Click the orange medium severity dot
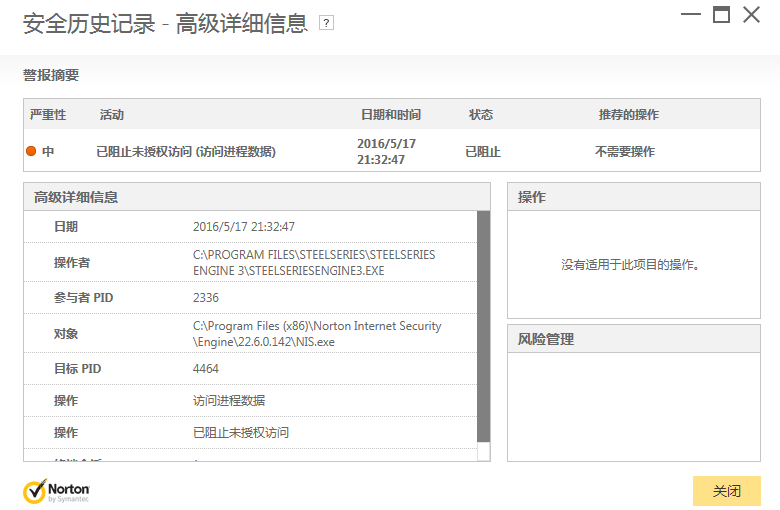Screen dimensions: 780x510 point(31,151)
